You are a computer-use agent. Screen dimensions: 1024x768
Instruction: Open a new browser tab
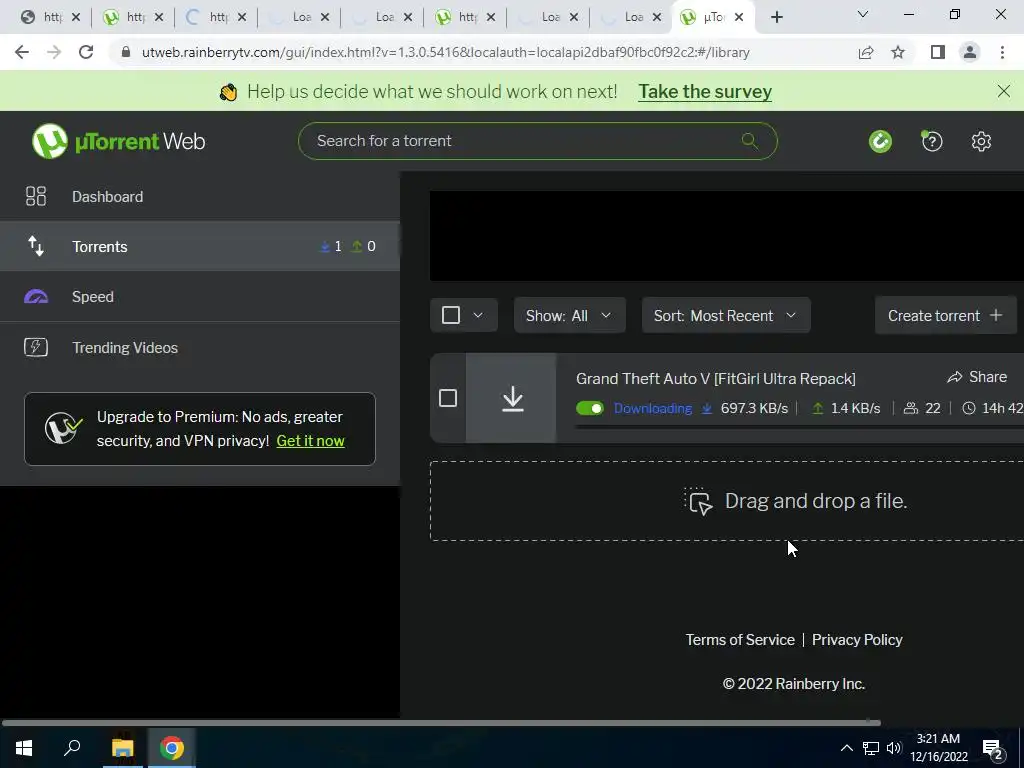click(x=776, y=17)
